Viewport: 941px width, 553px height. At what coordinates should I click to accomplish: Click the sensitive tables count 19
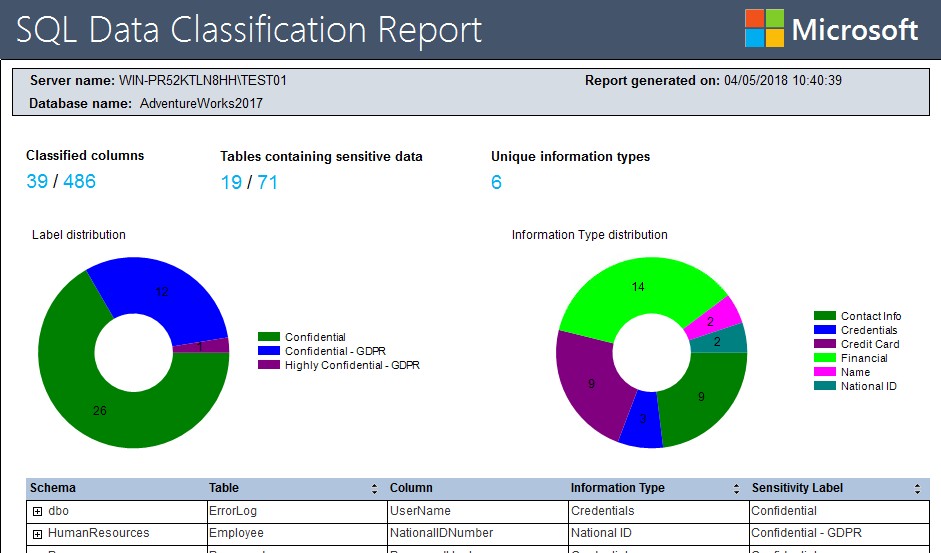pos(232,183)
